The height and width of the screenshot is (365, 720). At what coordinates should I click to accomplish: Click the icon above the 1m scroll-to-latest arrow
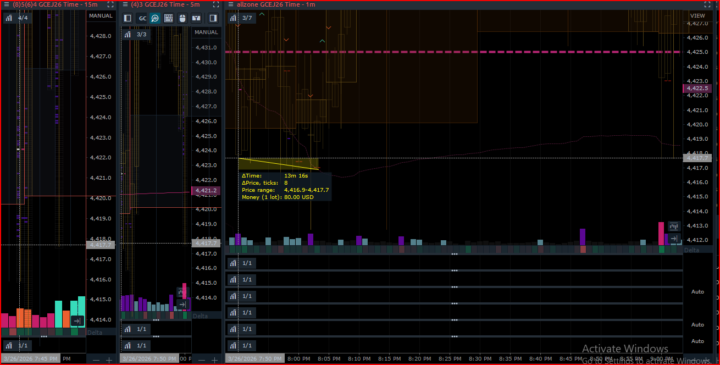click(674, 226)
